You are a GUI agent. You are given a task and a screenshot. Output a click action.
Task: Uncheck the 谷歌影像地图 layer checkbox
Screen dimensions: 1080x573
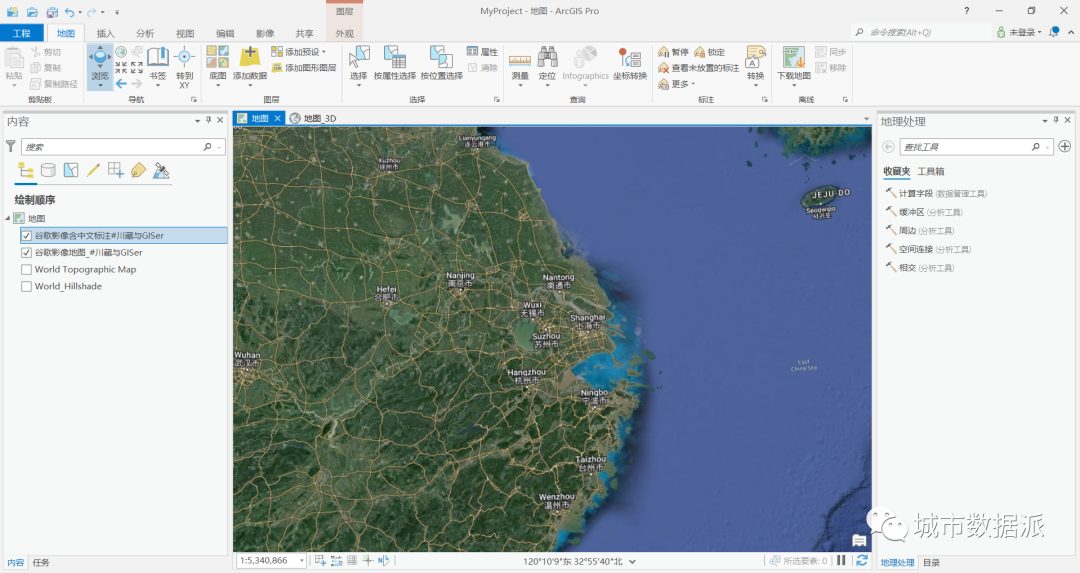point(26,252)
